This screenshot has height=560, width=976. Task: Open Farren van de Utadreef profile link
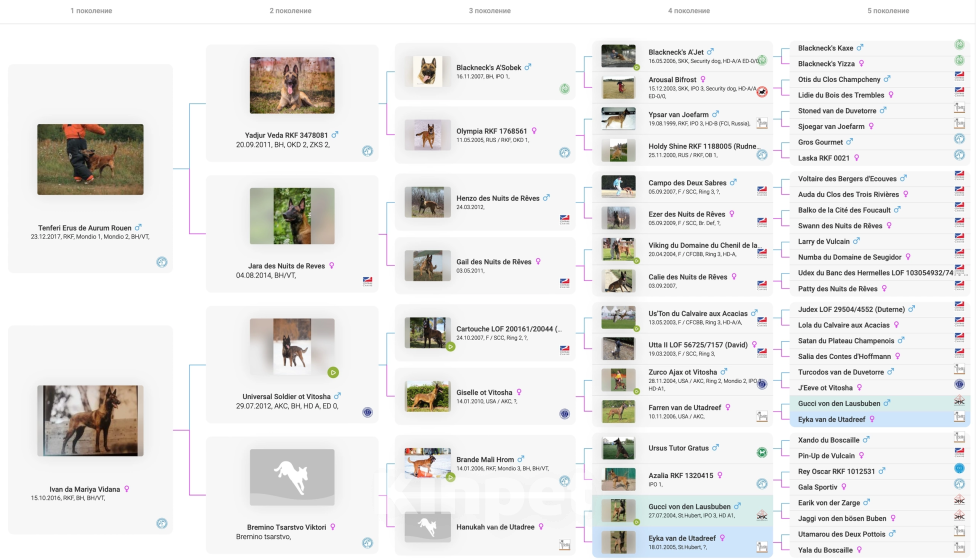685,408
